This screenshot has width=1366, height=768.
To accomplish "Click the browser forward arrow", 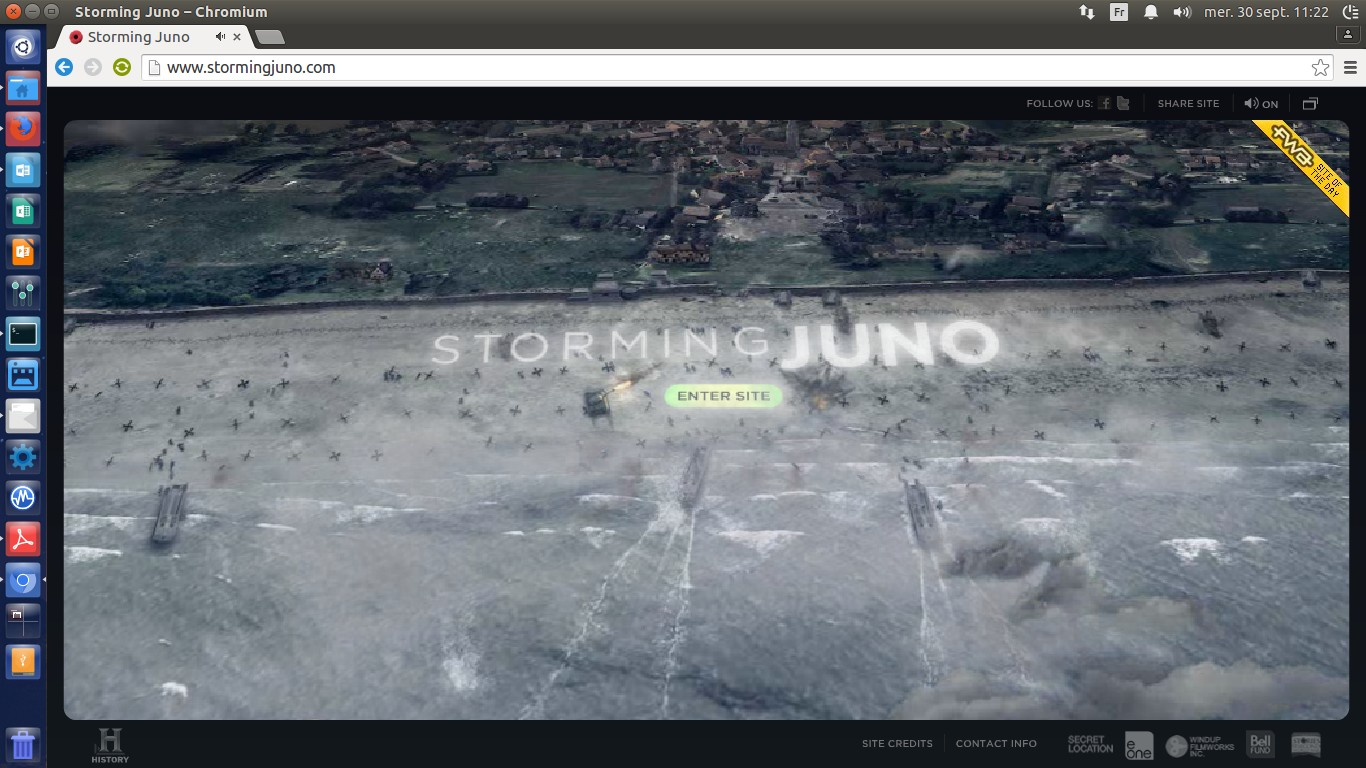I will [93, 67].
